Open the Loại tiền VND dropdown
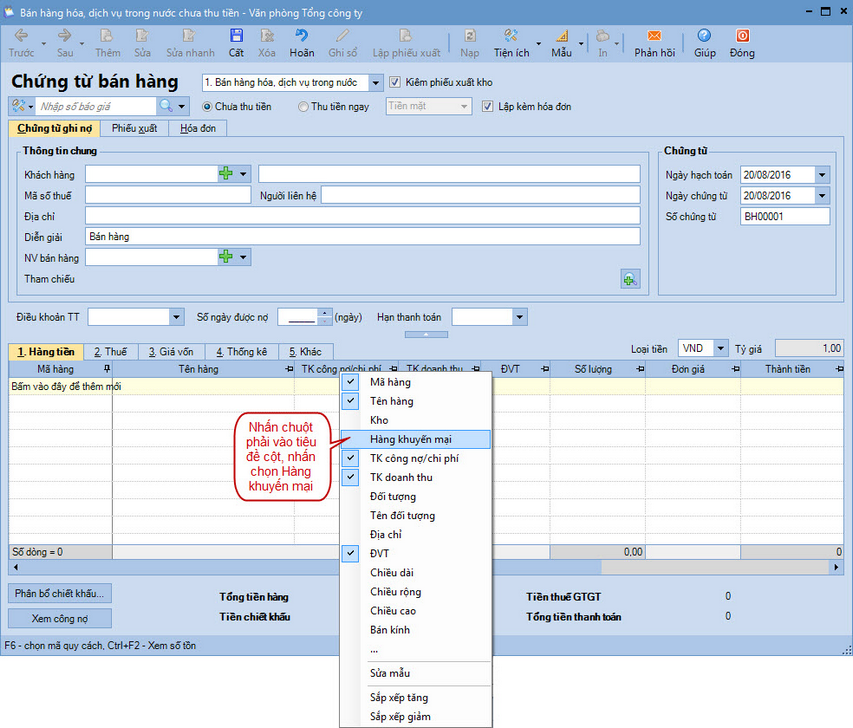Viewport: 853px width, 728px height. click(720, 348)
